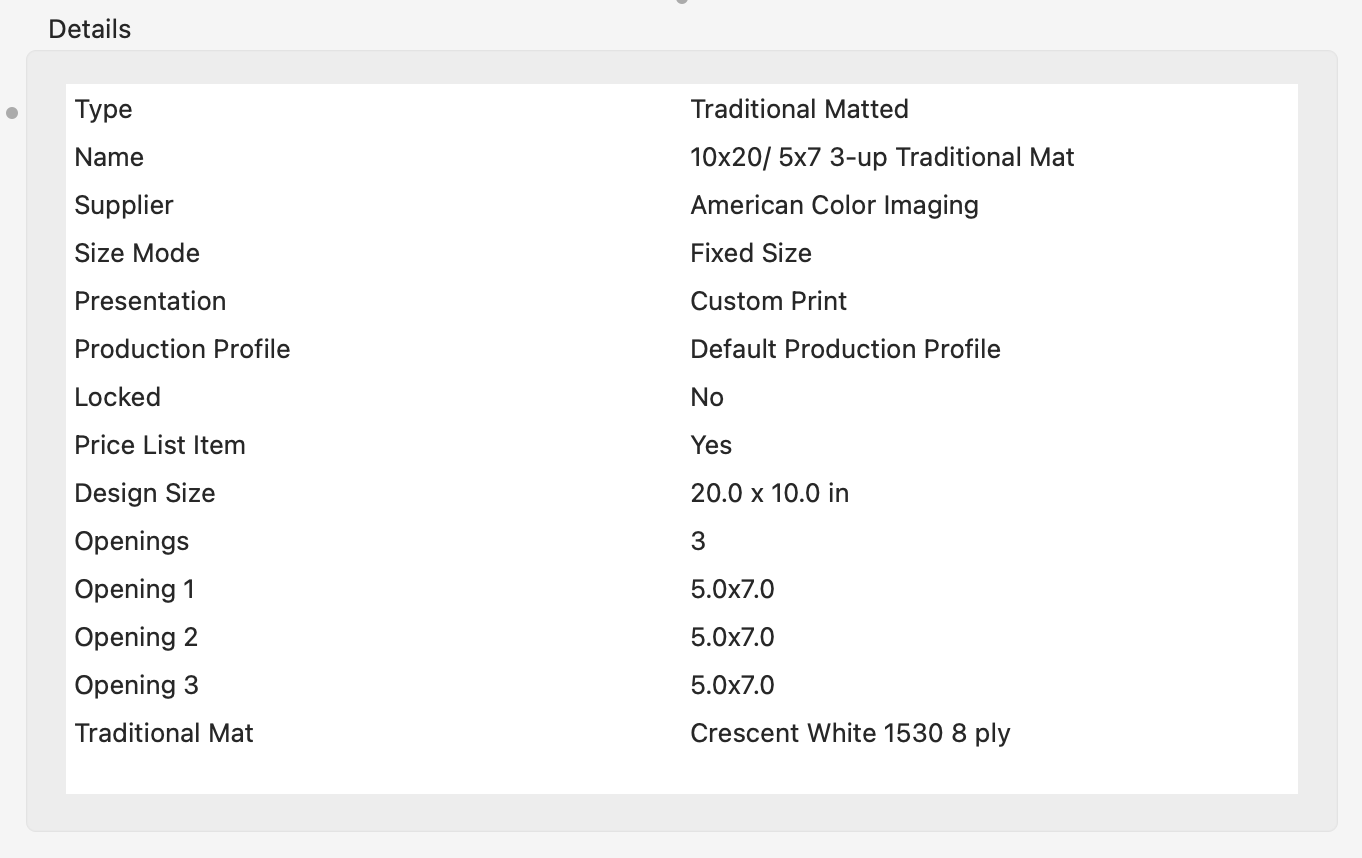Click the Crescent White 1530 8 ply value
The width and height of the screenshot is (1362, 858).
(x=850, y=733)
